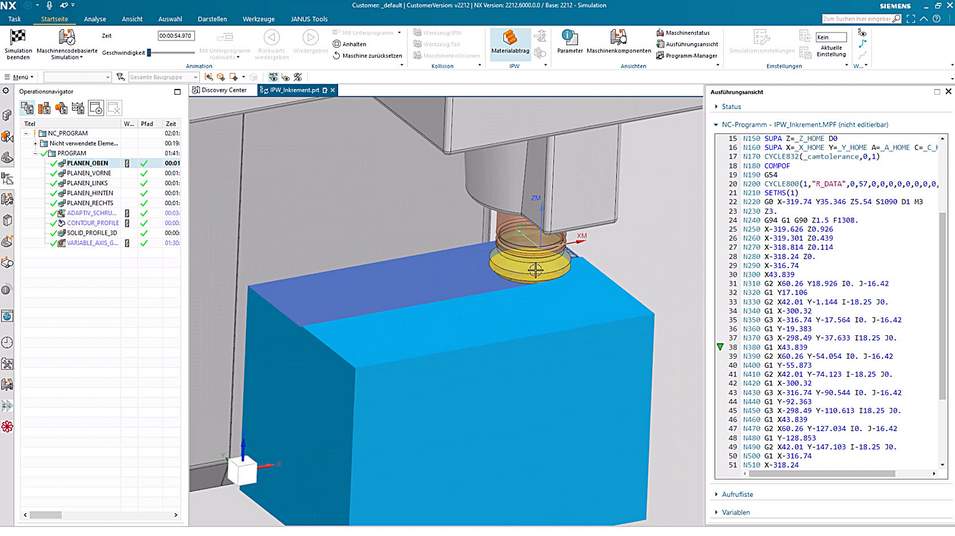The height and width of the screenshot is (536, 955).
Task: Show Maschinenstatus view
Action: tap(683, 33)
